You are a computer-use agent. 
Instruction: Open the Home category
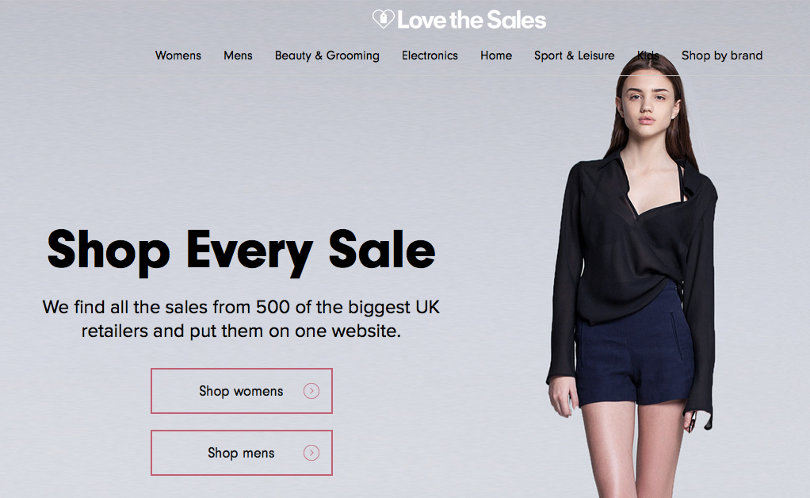(496, 55)
